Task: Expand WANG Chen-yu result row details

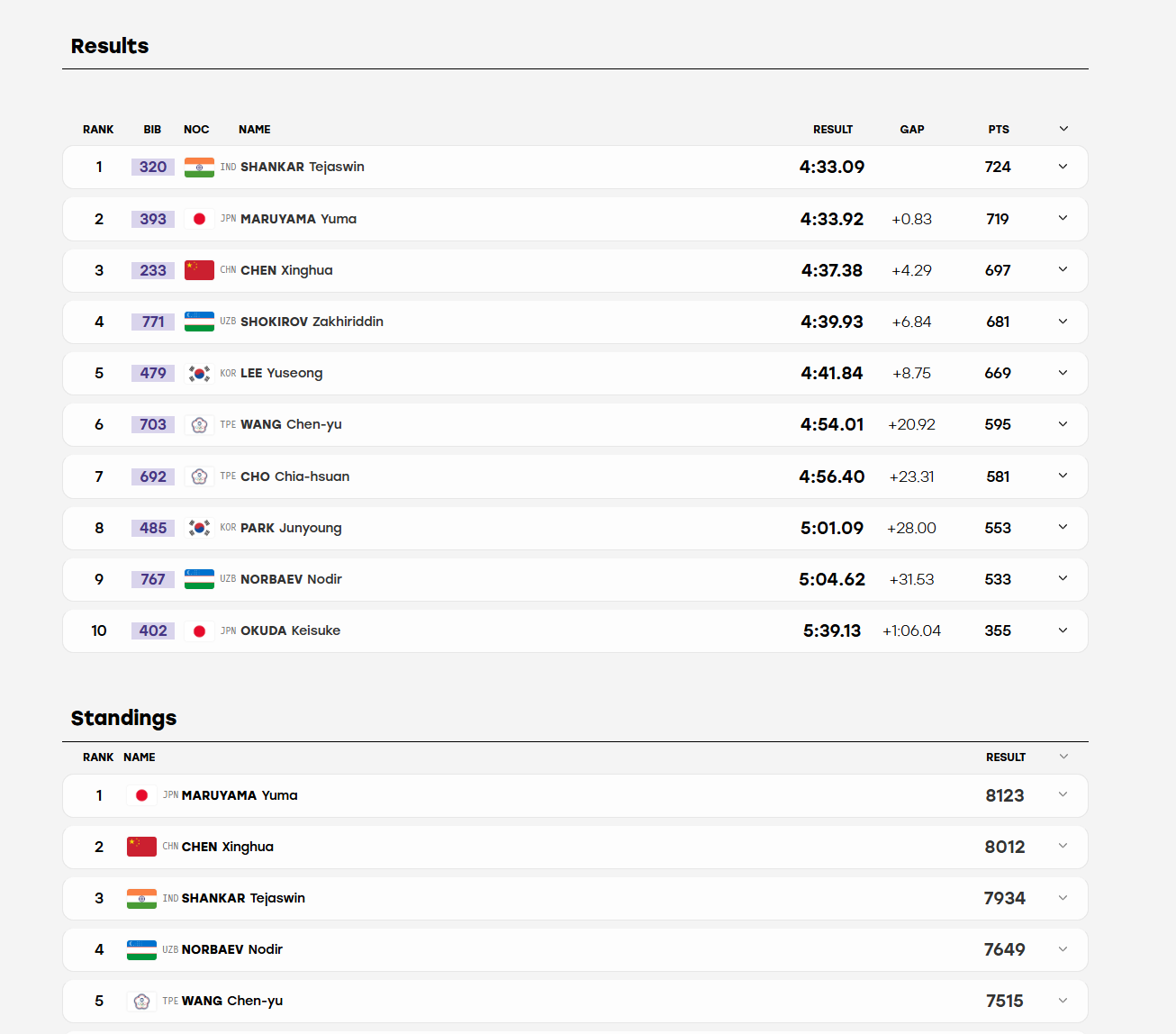Action: (1063, 424)
